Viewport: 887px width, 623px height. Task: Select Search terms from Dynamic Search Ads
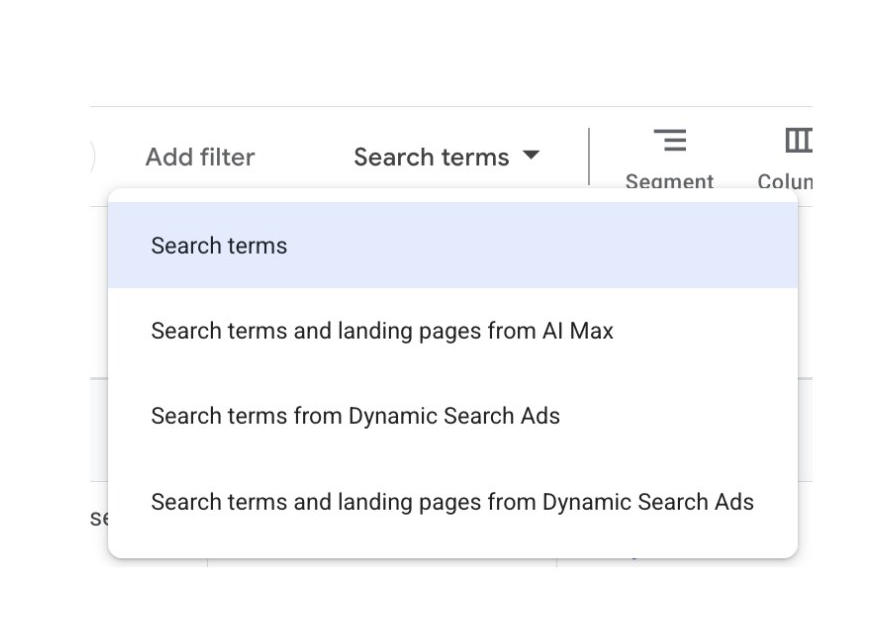(x=355, y=416)
